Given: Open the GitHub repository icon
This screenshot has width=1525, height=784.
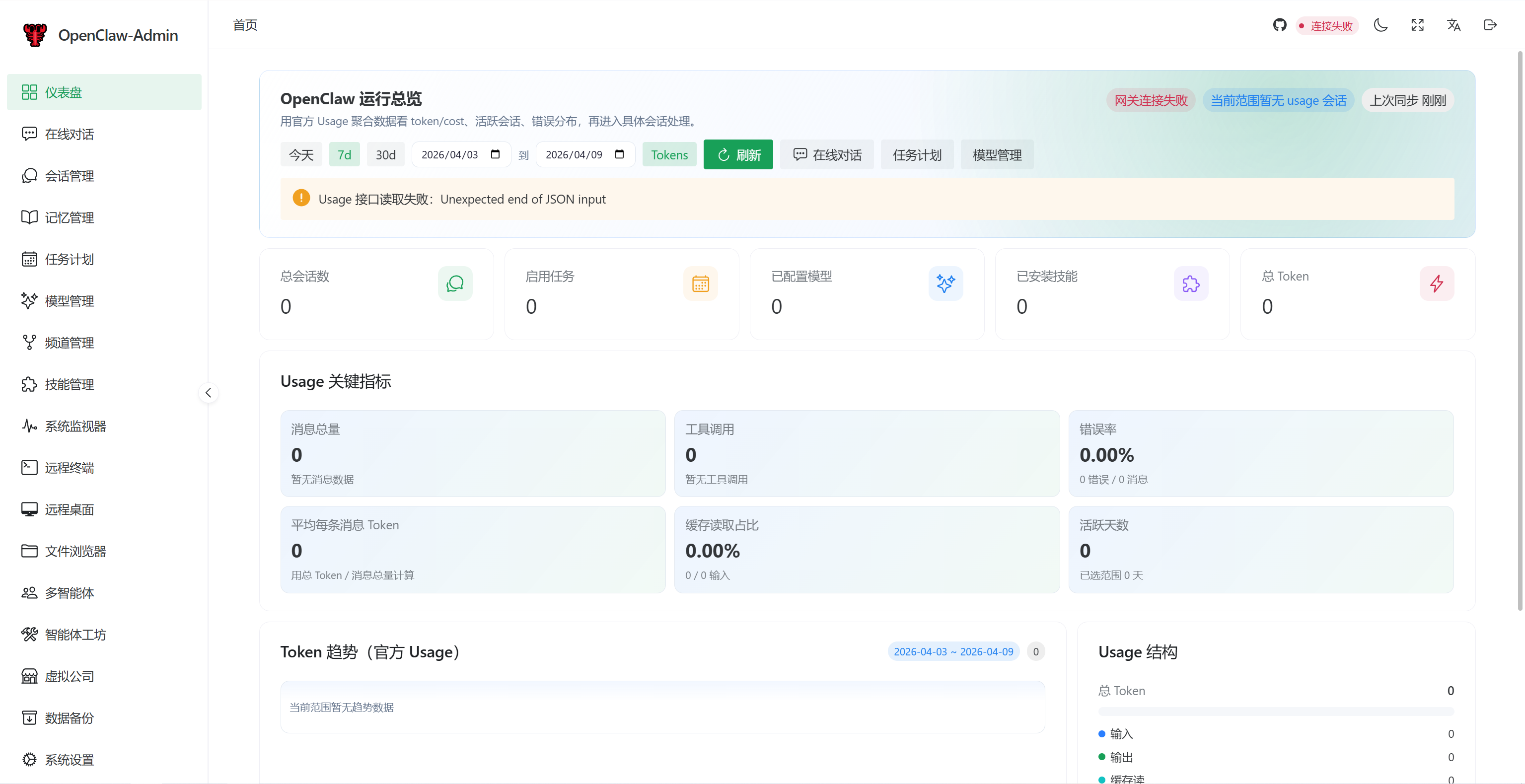Looking at the screenshot, I should (1279, 25).
